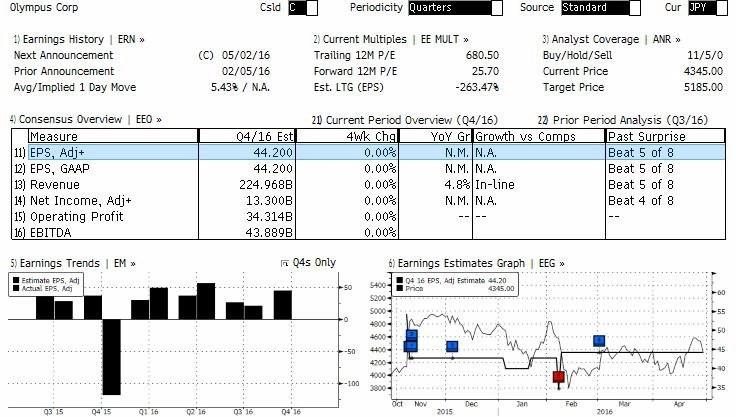Click Trailing 12M P/E value 680.50
Viewport: 736px width, 417px height.
pos(482,55)
